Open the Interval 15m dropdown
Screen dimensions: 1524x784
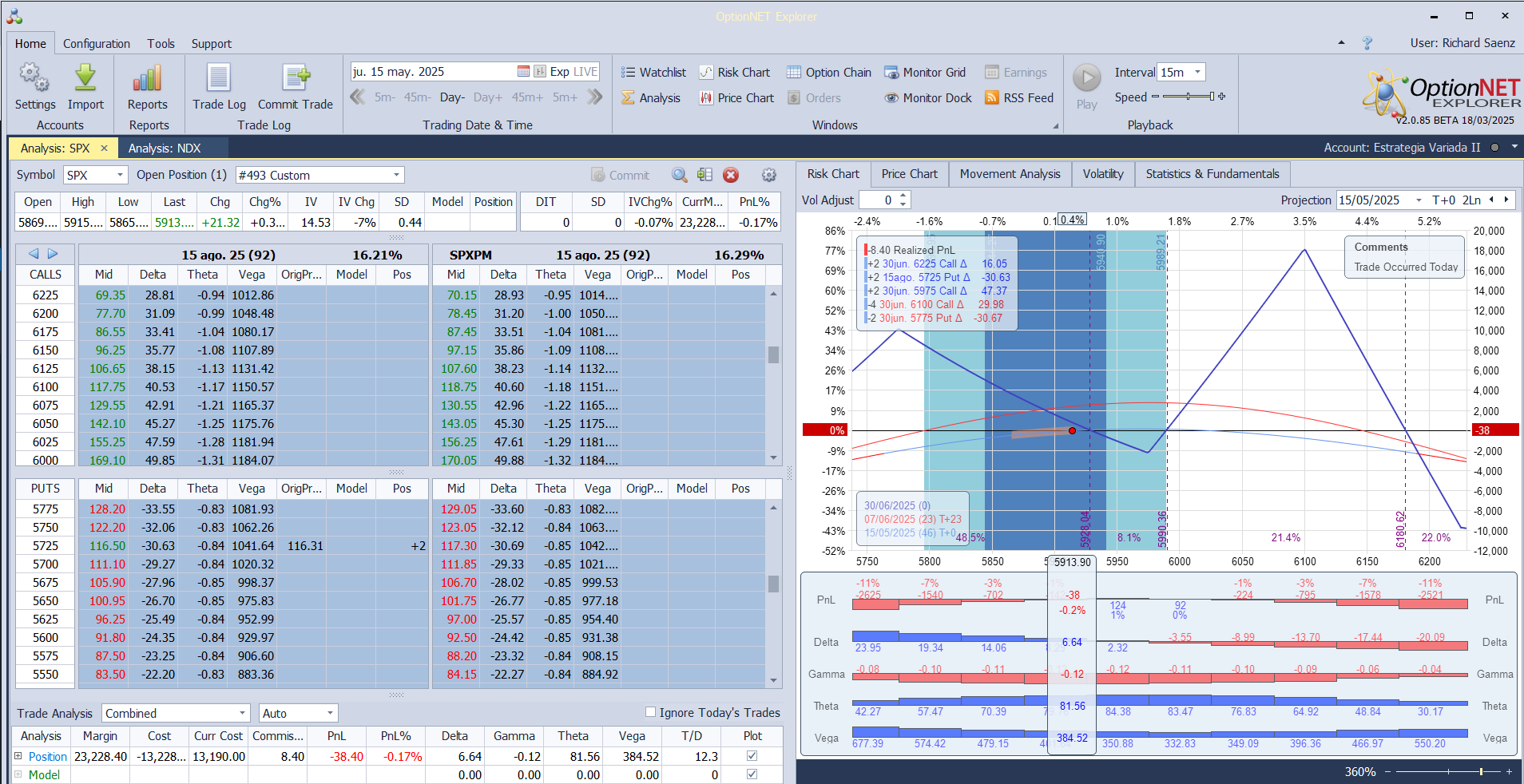(x=1197, y=72)
